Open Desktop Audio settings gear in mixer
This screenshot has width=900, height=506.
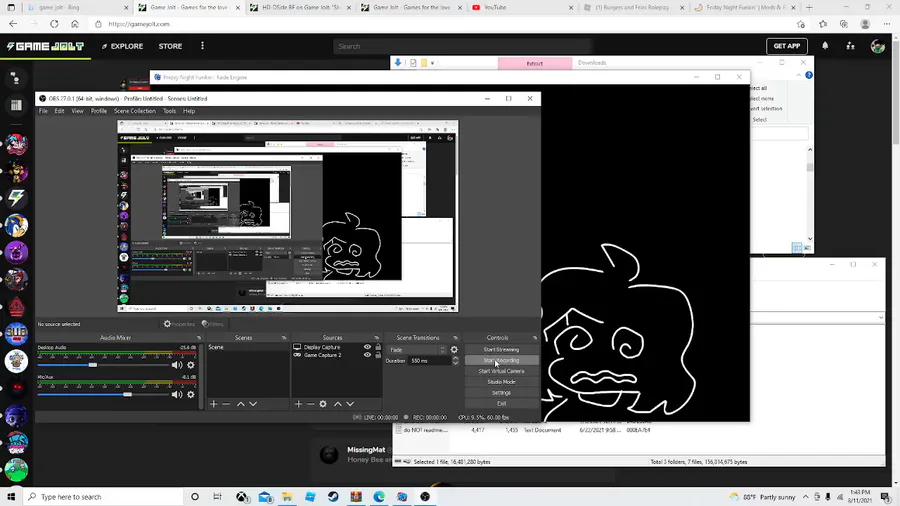pos(191,365)
